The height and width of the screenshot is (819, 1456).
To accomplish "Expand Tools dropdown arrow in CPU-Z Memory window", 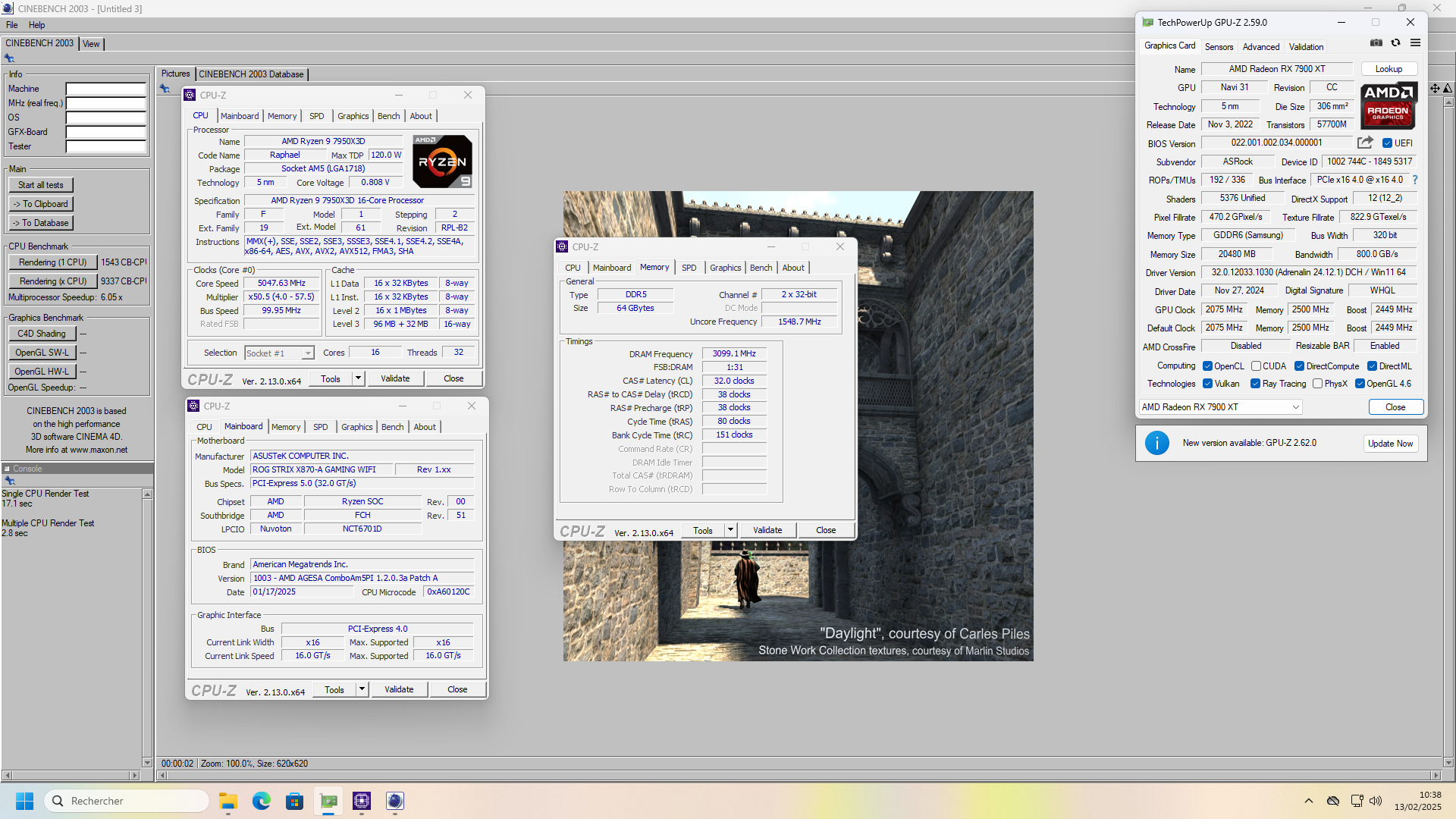I will (730, 530).
